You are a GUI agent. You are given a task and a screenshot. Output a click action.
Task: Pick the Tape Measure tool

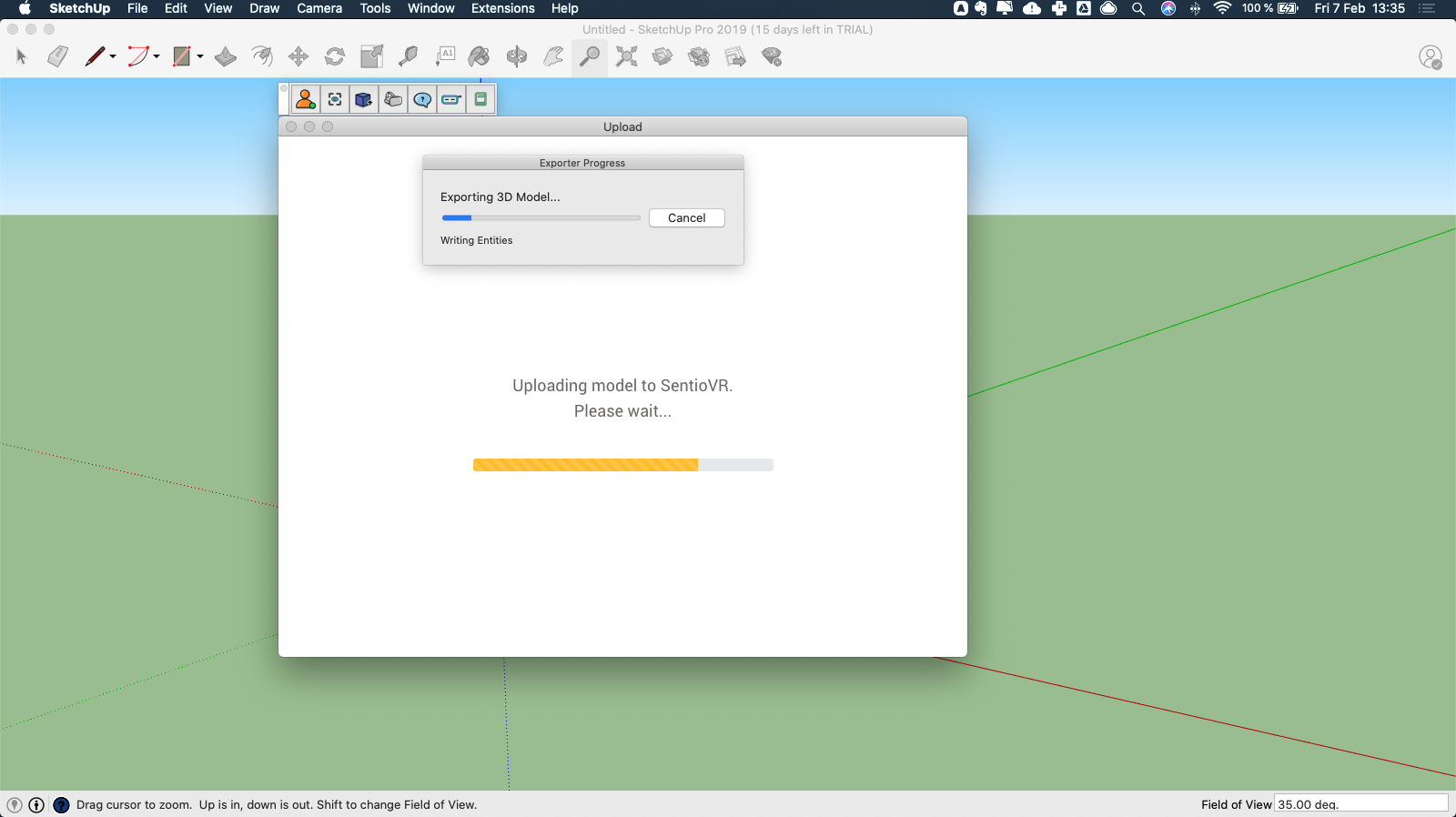pyautogui.click(x=408, y=56)
